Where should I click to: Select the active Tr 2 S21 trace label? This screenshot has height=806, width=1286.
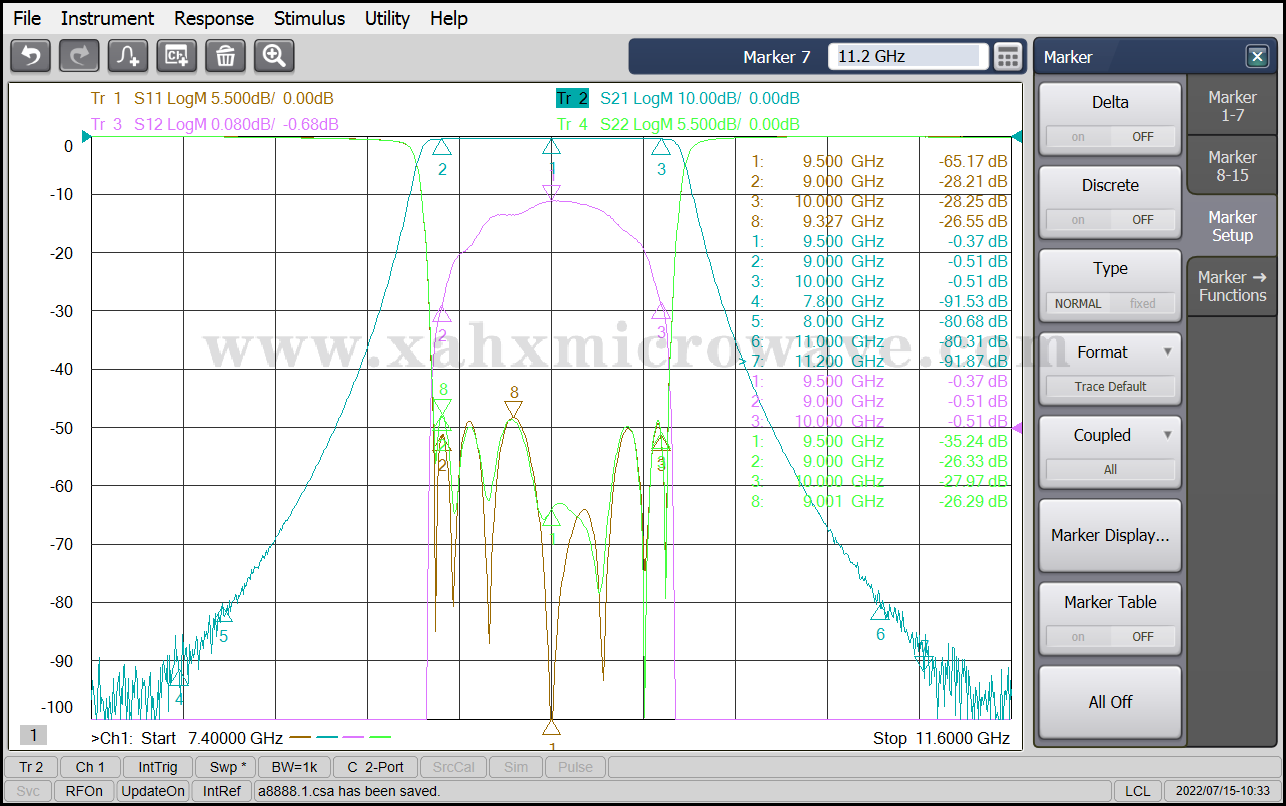click(x=678, y=98)
